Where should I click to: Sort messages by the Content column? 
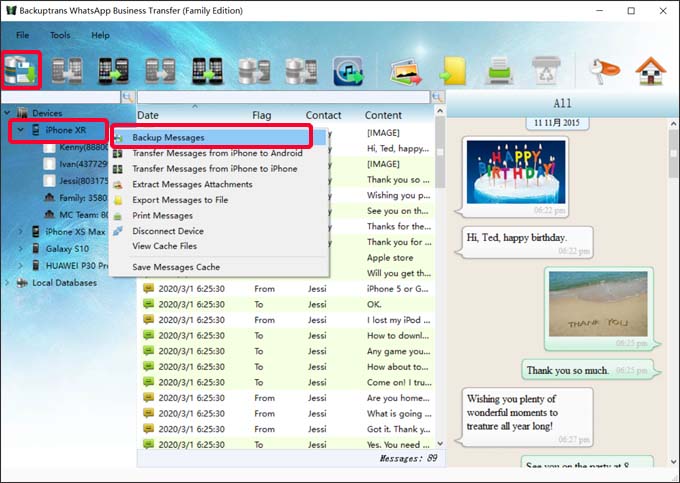[383, 115]
